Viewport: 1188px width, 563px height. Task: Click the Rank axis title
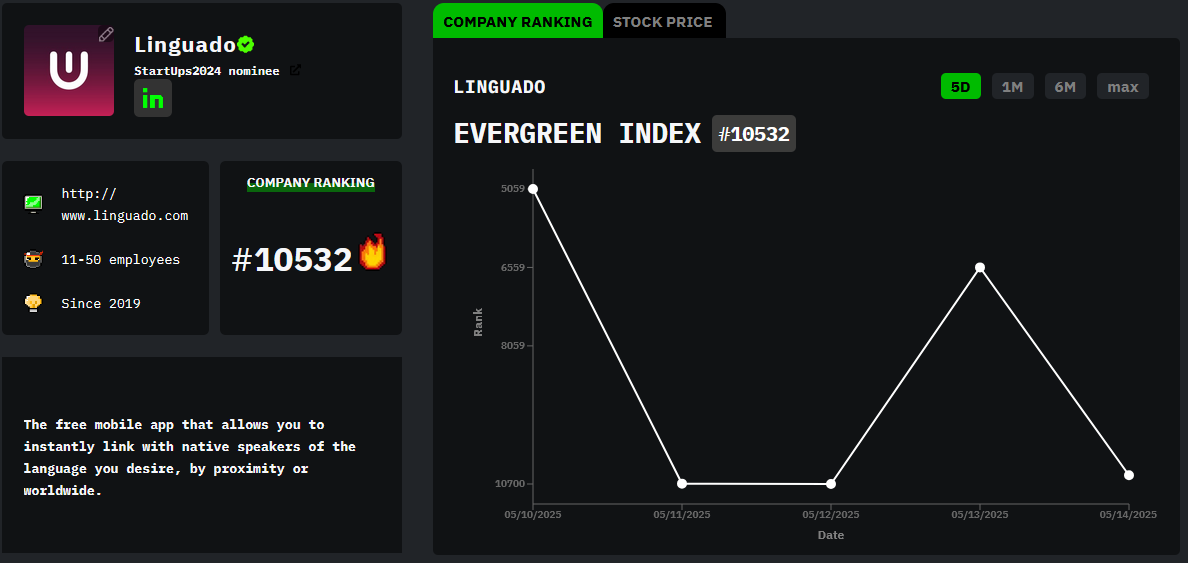tap(478, 322)
